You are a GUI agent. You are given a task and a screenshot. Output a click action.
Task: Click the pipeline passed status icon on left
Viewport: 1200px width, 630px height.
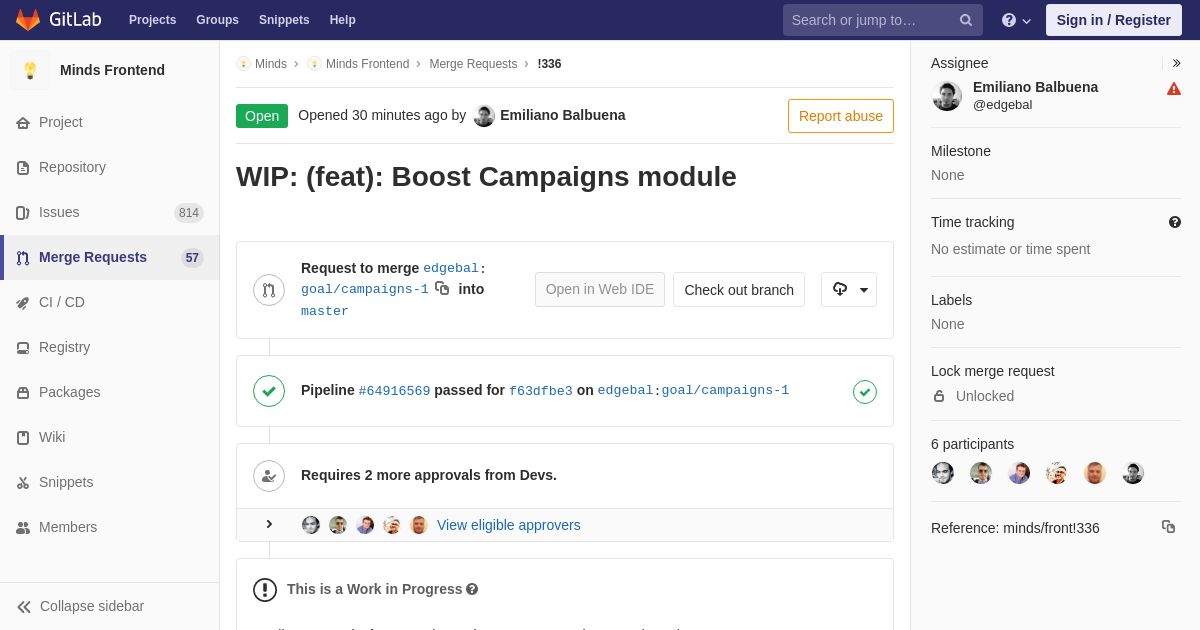pyautogui.click(x=269, y=391)
